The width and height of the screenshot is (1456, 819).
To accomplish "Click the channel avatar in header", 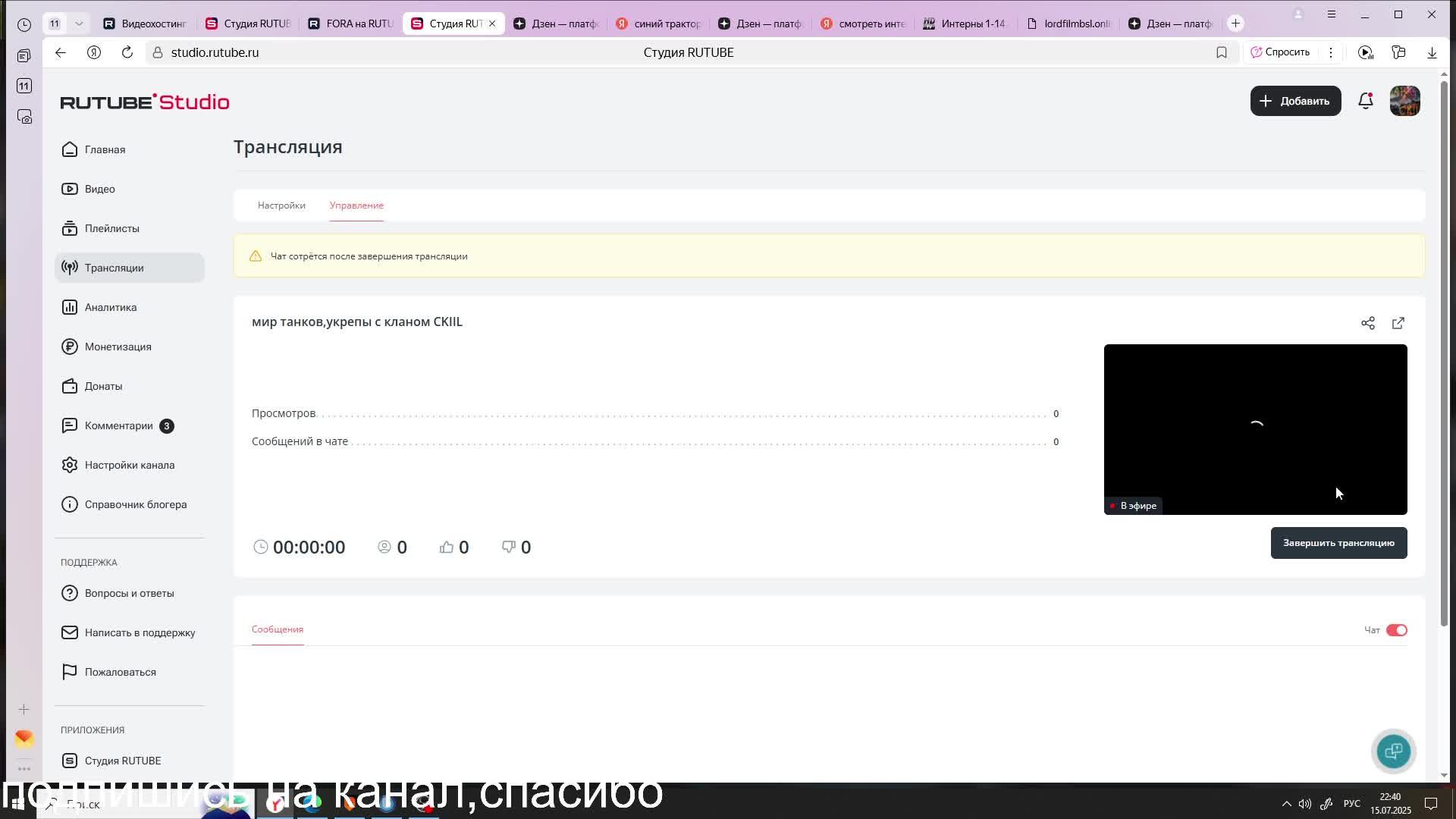I will (1404, 101).
